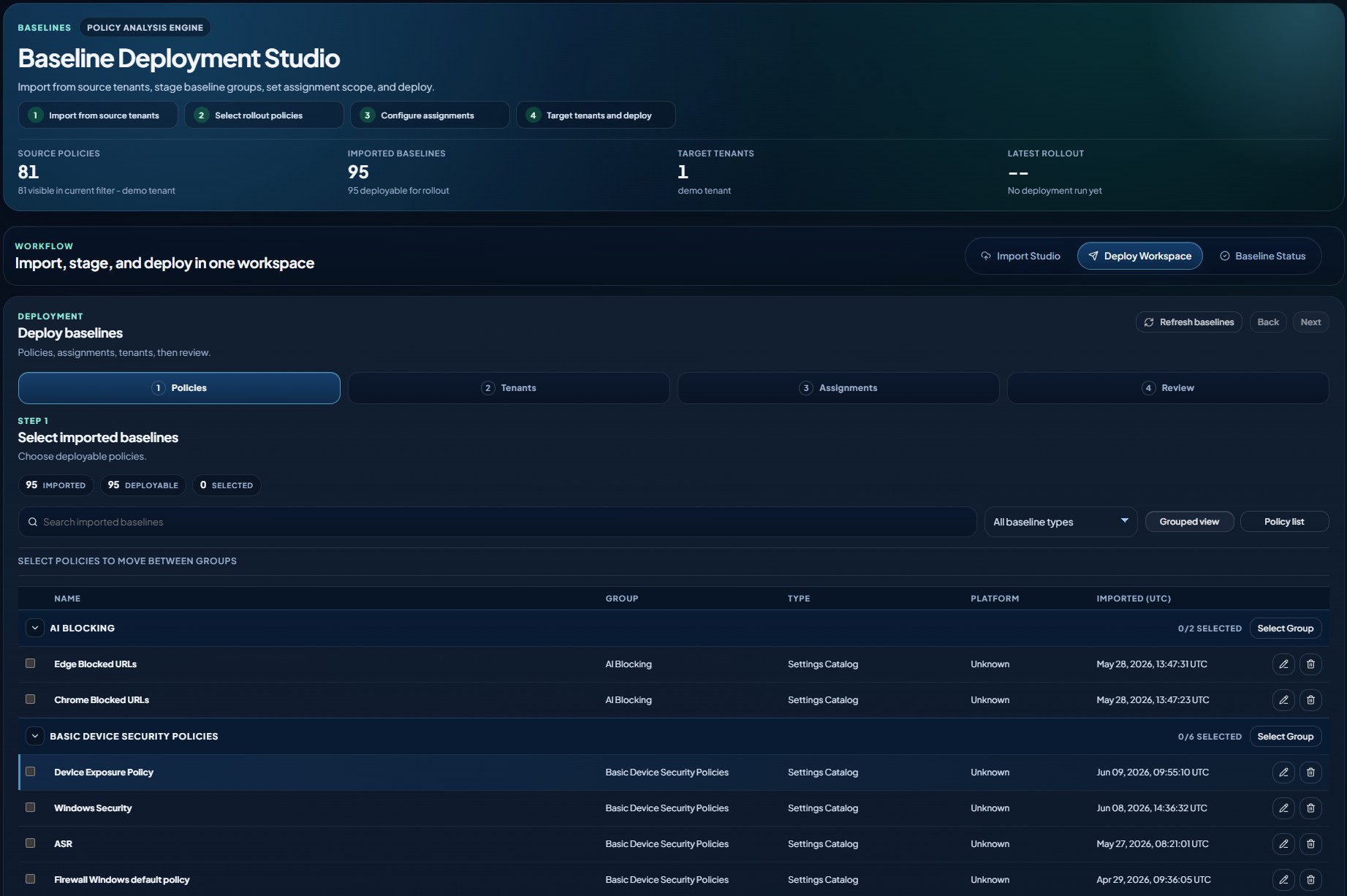Click the Imported Baselines count 95
Viewport: 1347px width, 896px height.
[x=358, y=172]
